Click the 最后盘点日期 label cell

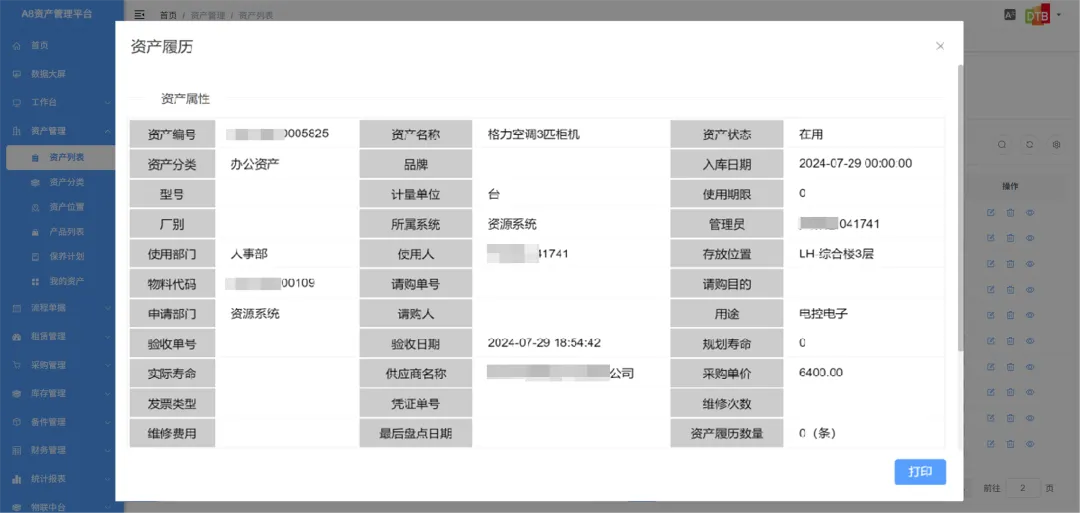(415, 434)
